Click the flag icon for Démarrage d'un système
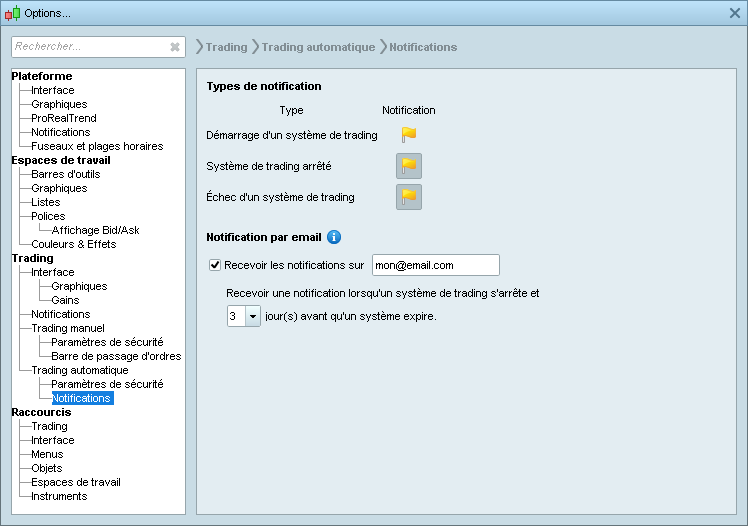Viewport: 748px width, 526px height. 409,134
